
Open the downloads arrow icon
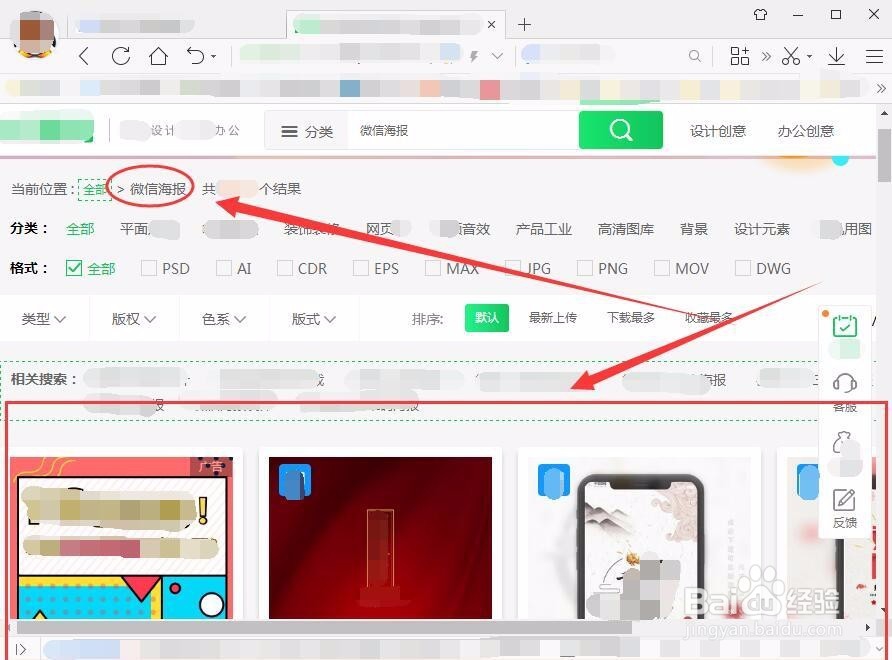[x=836, y=56]
